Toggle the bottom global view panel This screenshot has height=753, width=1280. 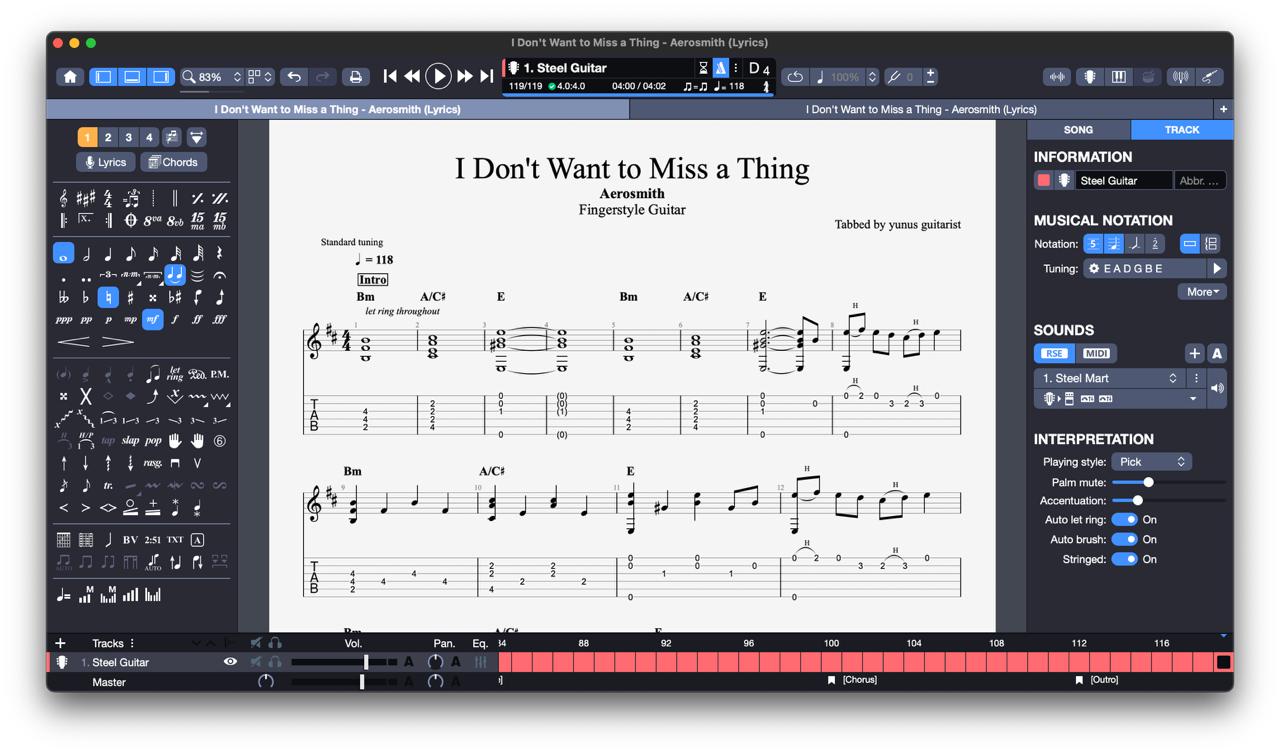[132, 77]
